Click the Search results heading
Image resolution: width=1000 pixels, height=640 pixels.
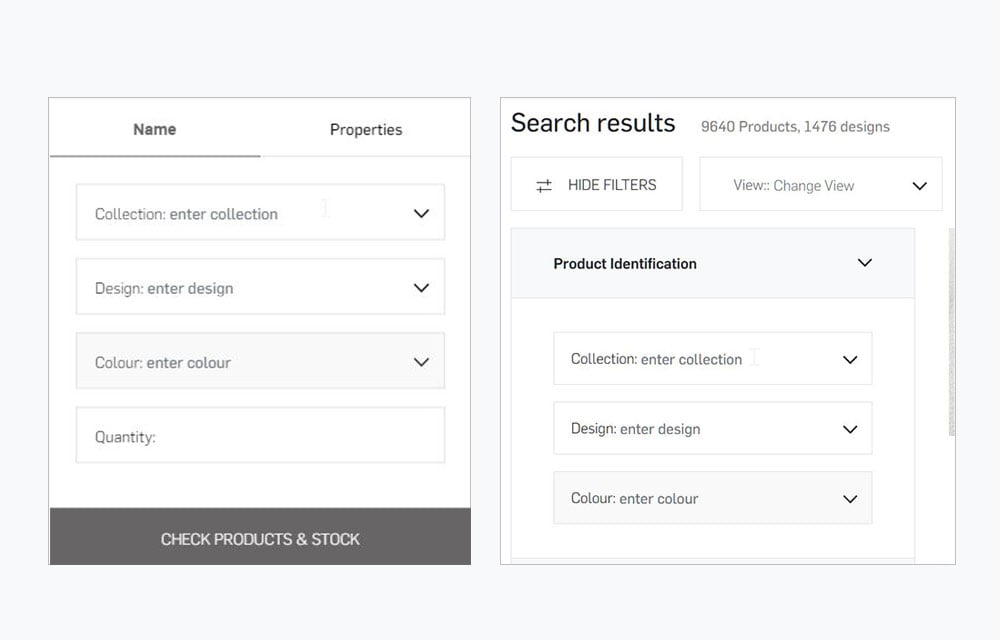pyautogui.click(x=592, y=123)
